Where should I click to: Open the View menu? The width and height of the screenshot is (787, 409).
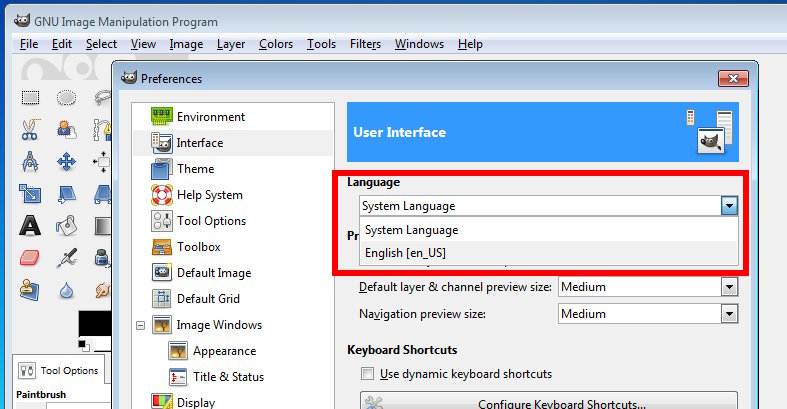(x=144, y=44)
